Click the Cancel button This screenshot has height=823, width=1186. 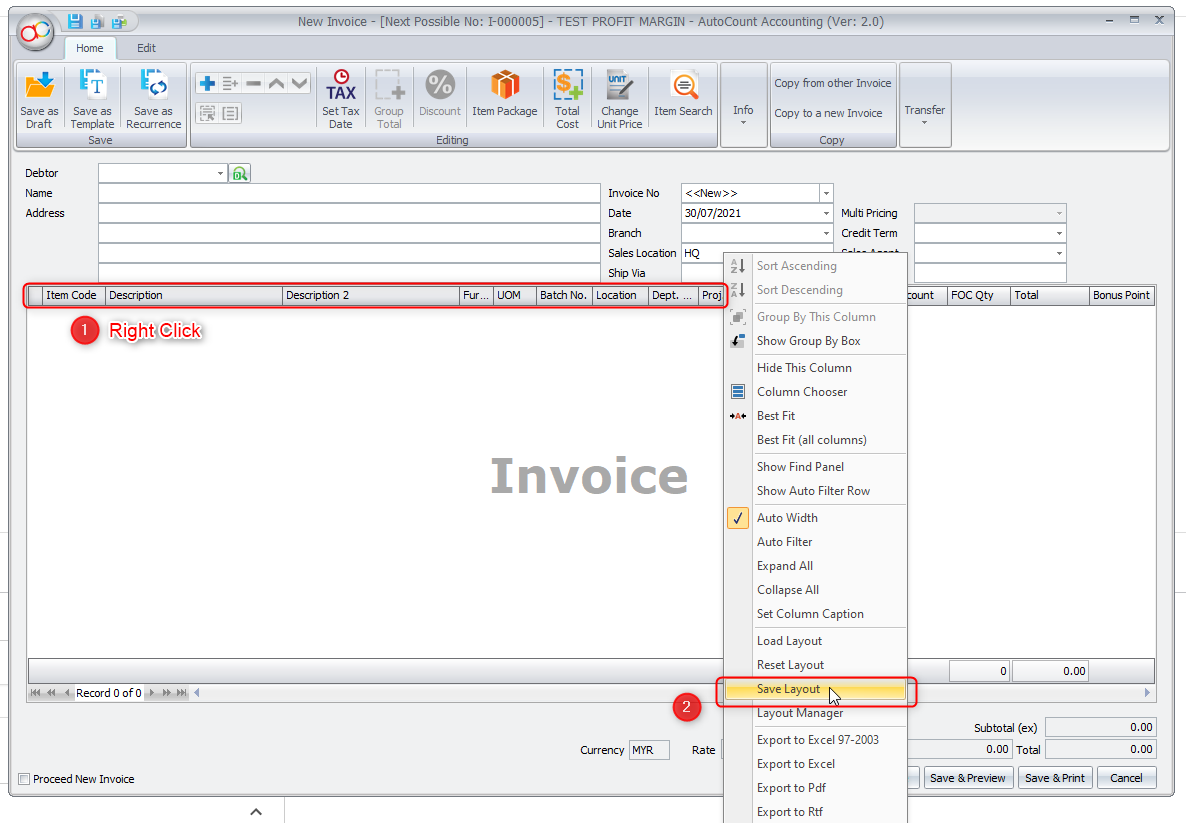pos(1125,778)
